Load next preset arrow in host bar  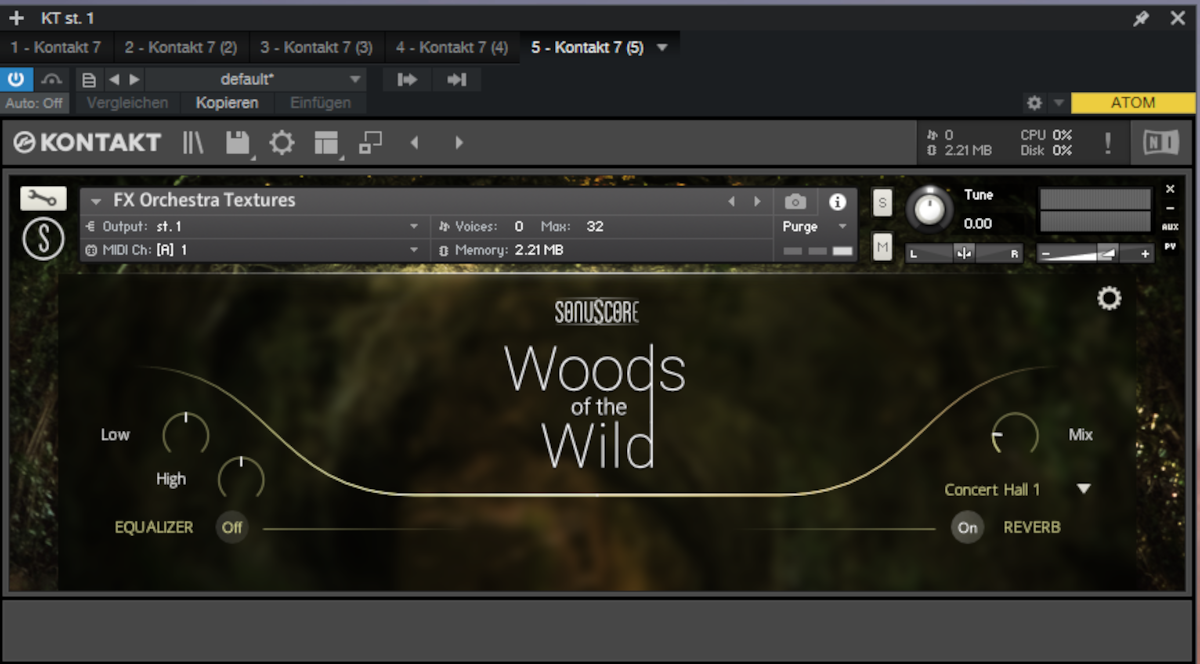135,80
